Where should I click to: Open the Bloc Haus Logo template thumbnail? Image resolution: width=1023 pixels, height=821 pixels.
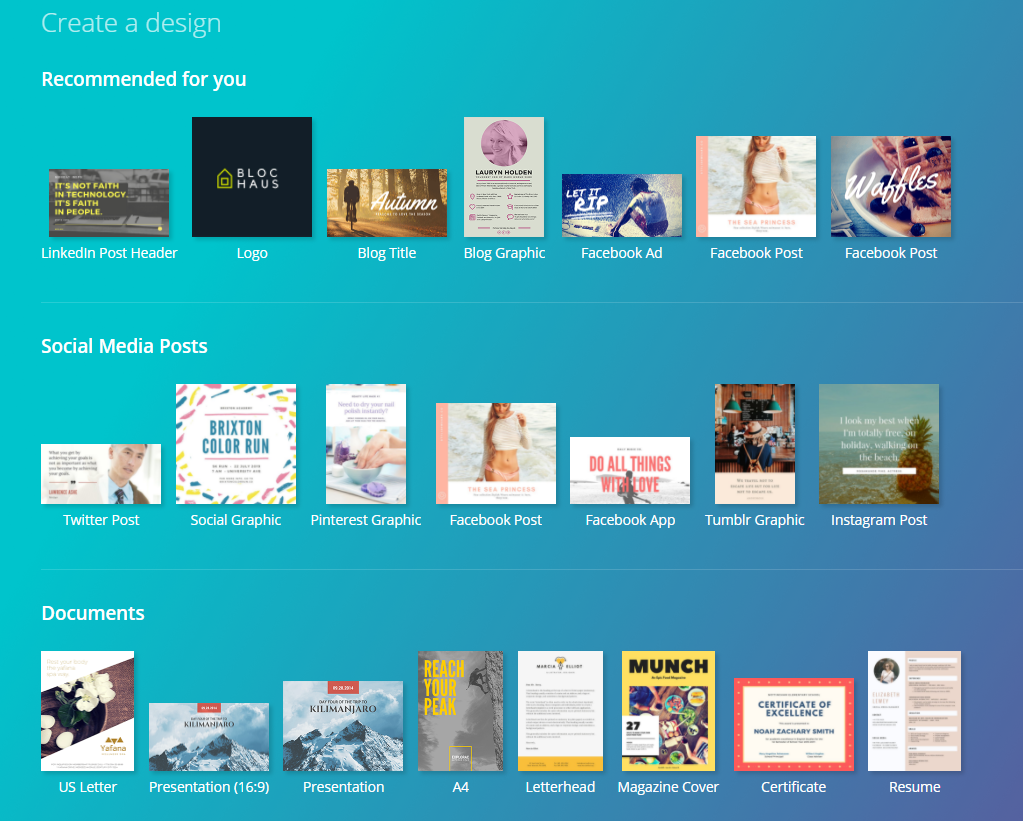point(251,177)
